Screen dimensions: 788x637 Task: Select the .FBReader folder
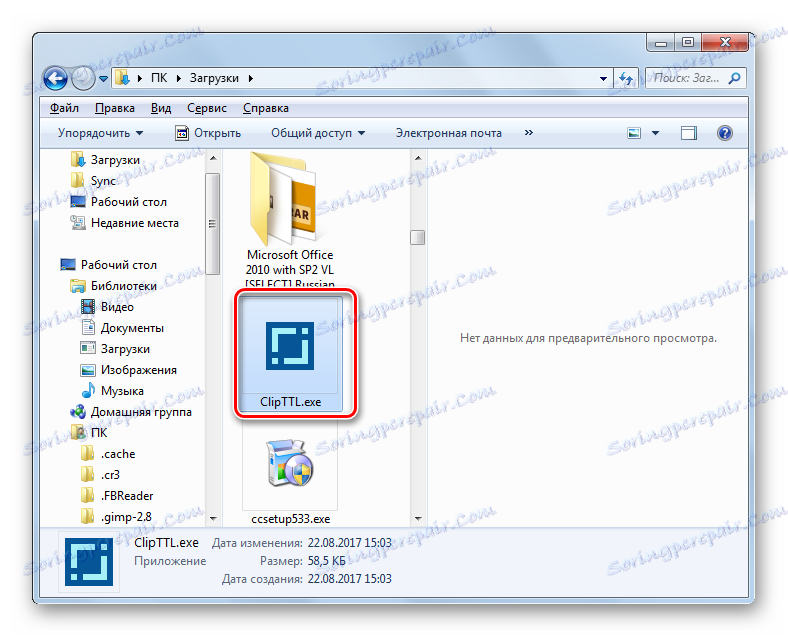click(x=127, y=496)
